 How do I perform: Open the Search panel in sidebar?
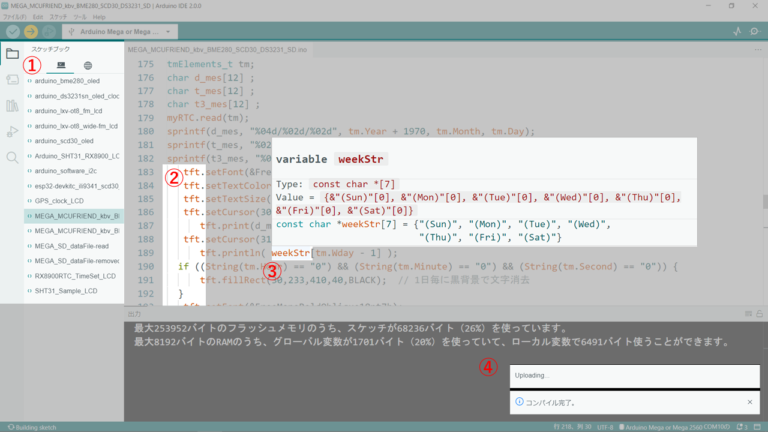tap(12, 157)
